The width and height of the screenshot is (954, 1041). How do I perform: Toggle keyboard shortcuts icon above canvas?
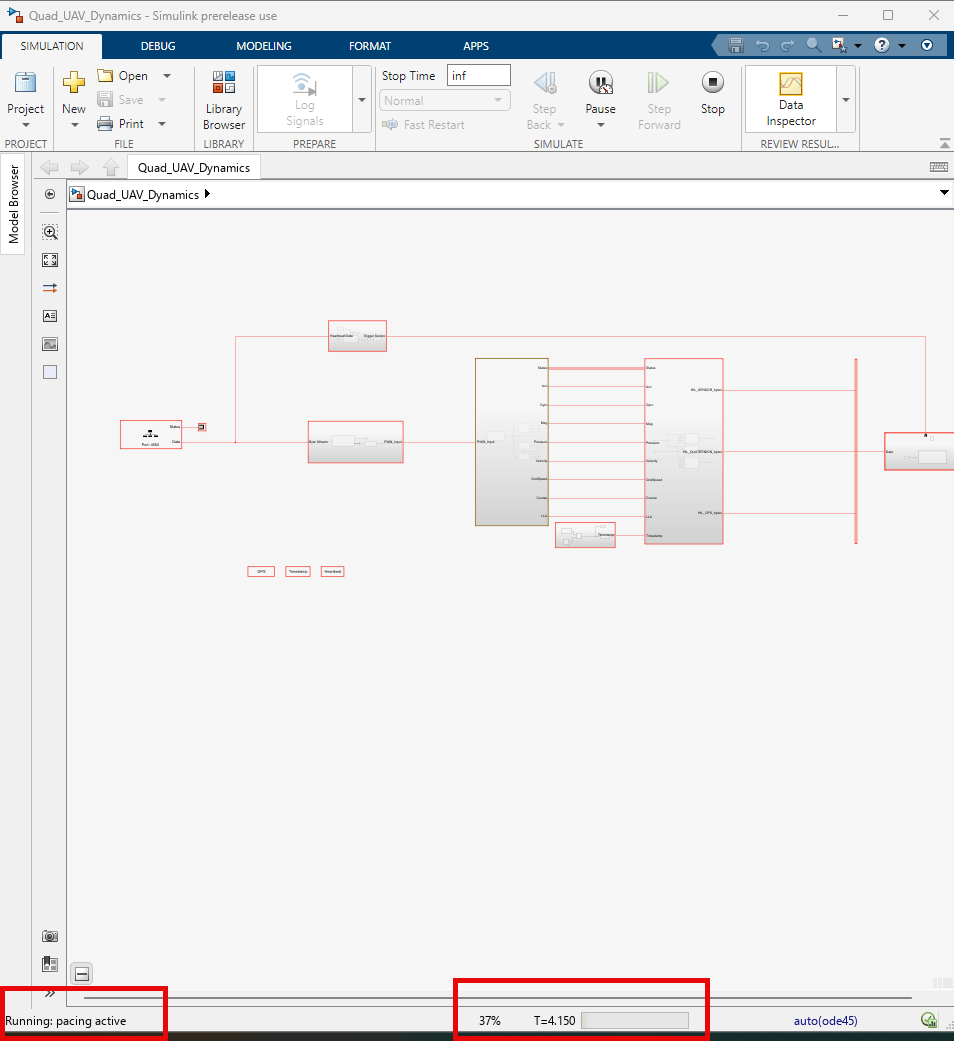click(938, 167)
